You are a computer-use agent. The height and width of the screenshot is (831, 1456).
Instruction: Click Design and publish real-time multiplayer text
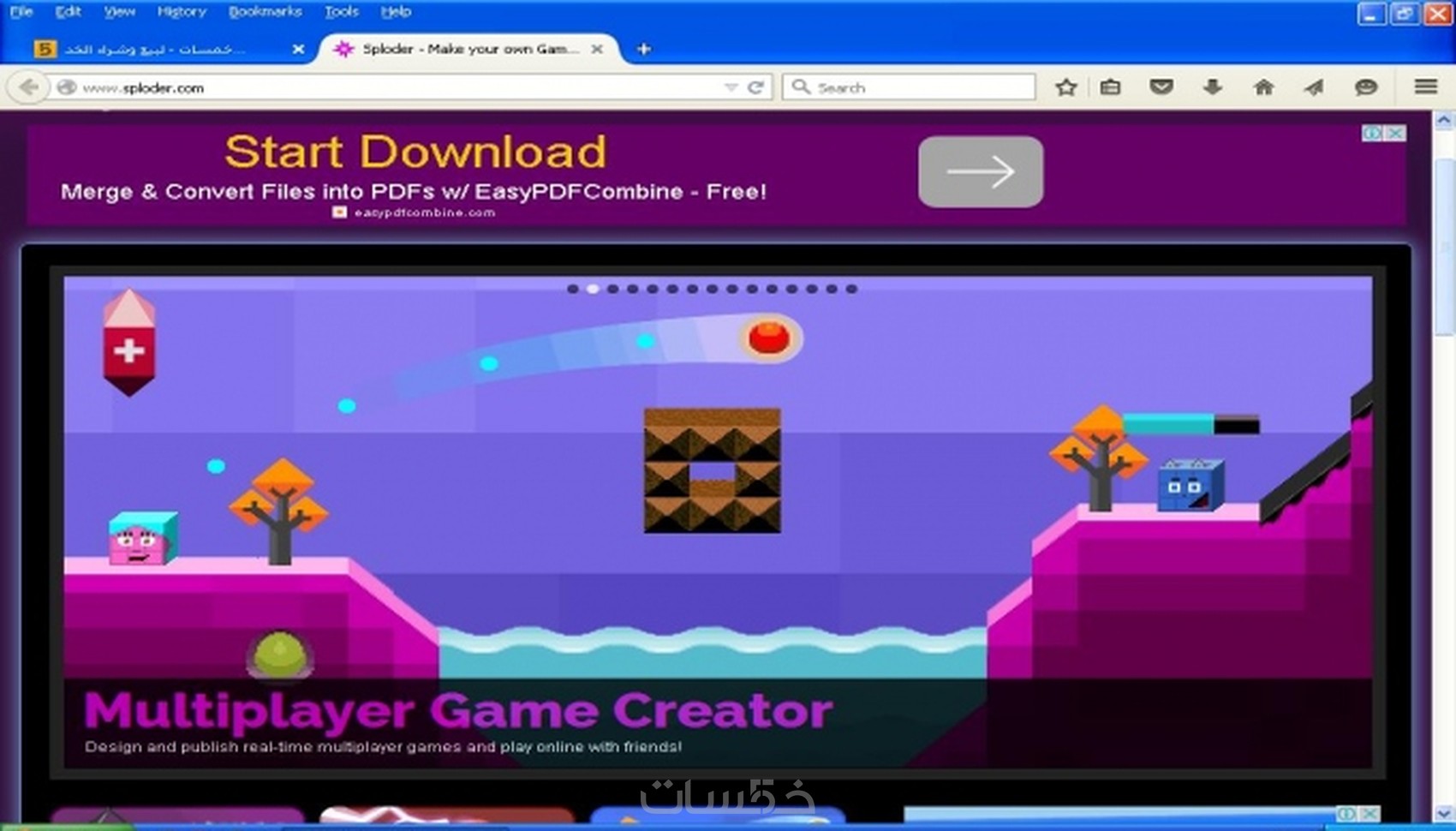coord(383,747)
